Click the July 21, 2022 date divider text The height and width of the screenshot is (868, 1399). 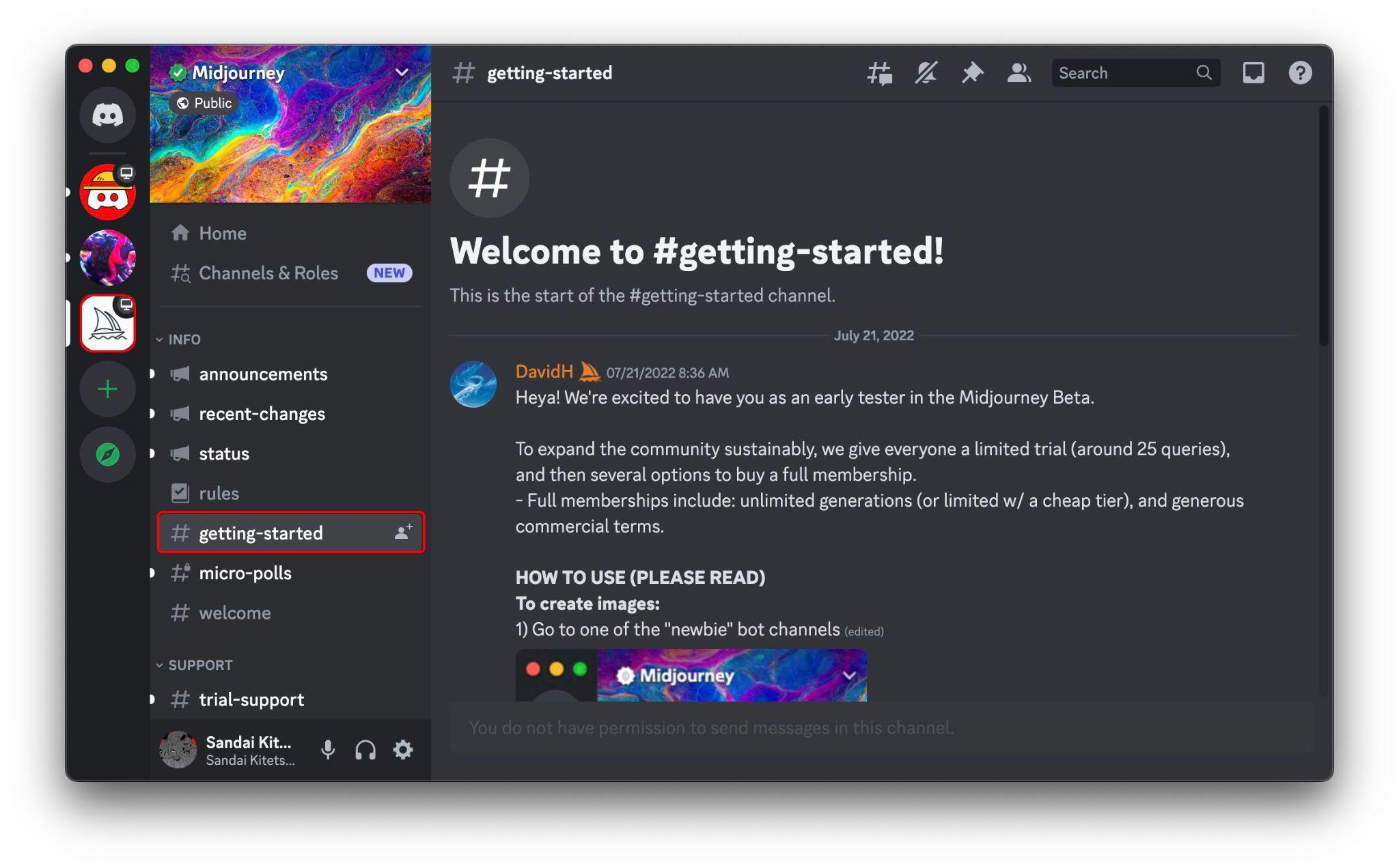(x=874, y=335)
